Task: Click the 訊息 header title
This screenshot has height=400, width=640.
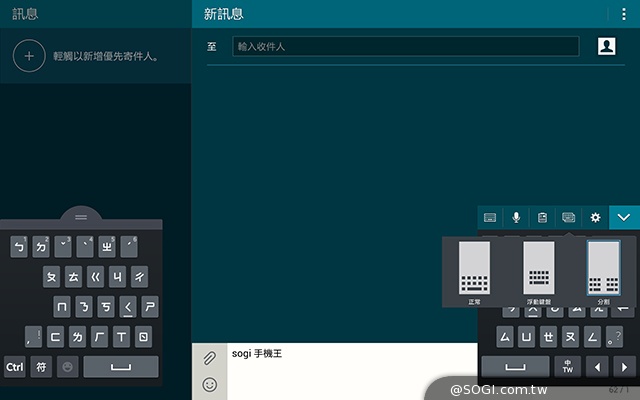Action: pos(25,14)
